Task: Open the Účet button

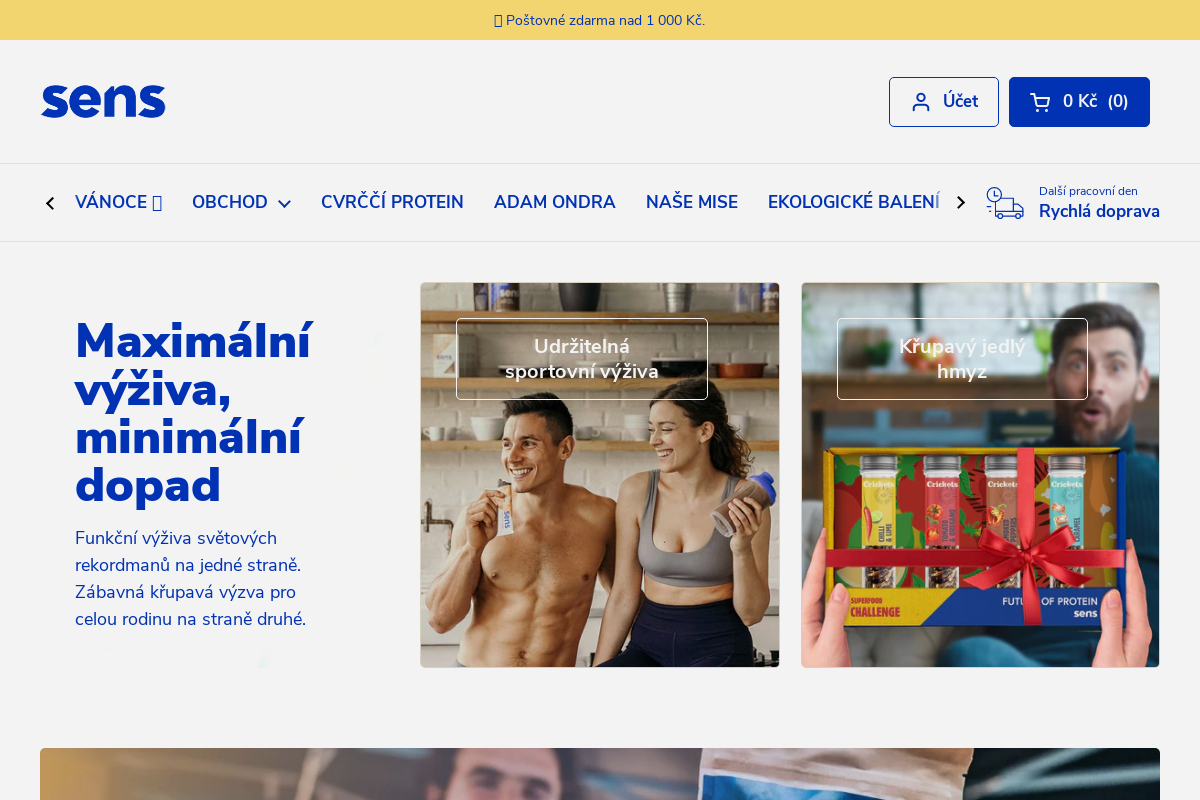Action: pos(944,102)
